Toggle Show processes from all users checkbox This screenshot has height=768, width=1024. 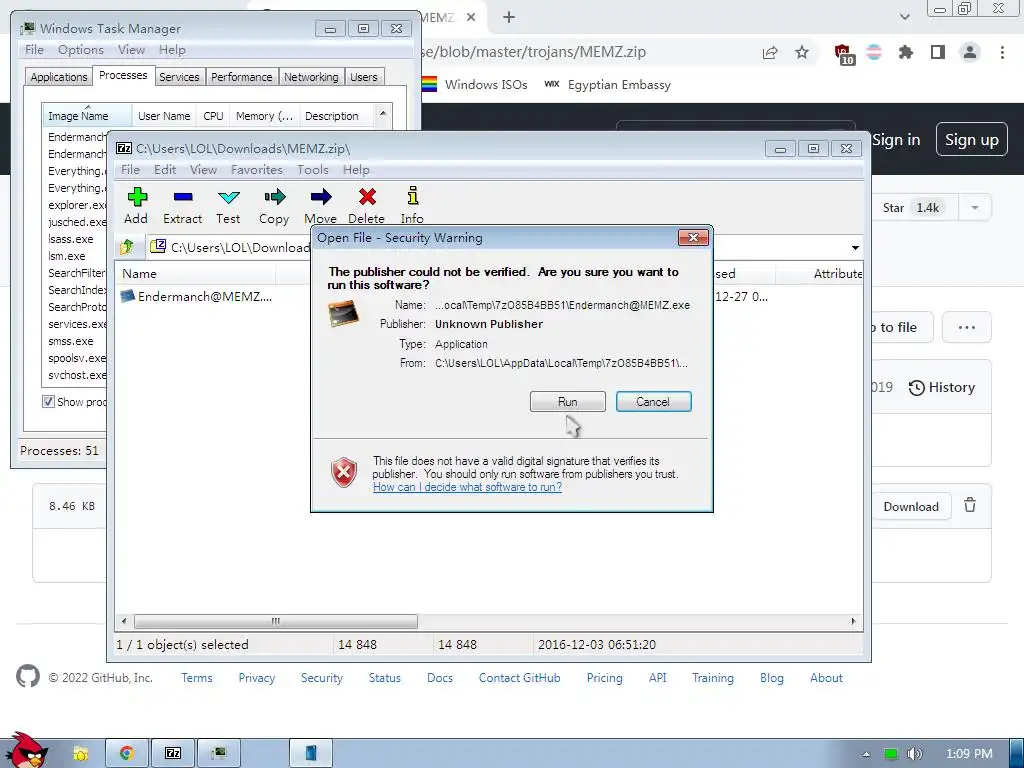(48, 402)
